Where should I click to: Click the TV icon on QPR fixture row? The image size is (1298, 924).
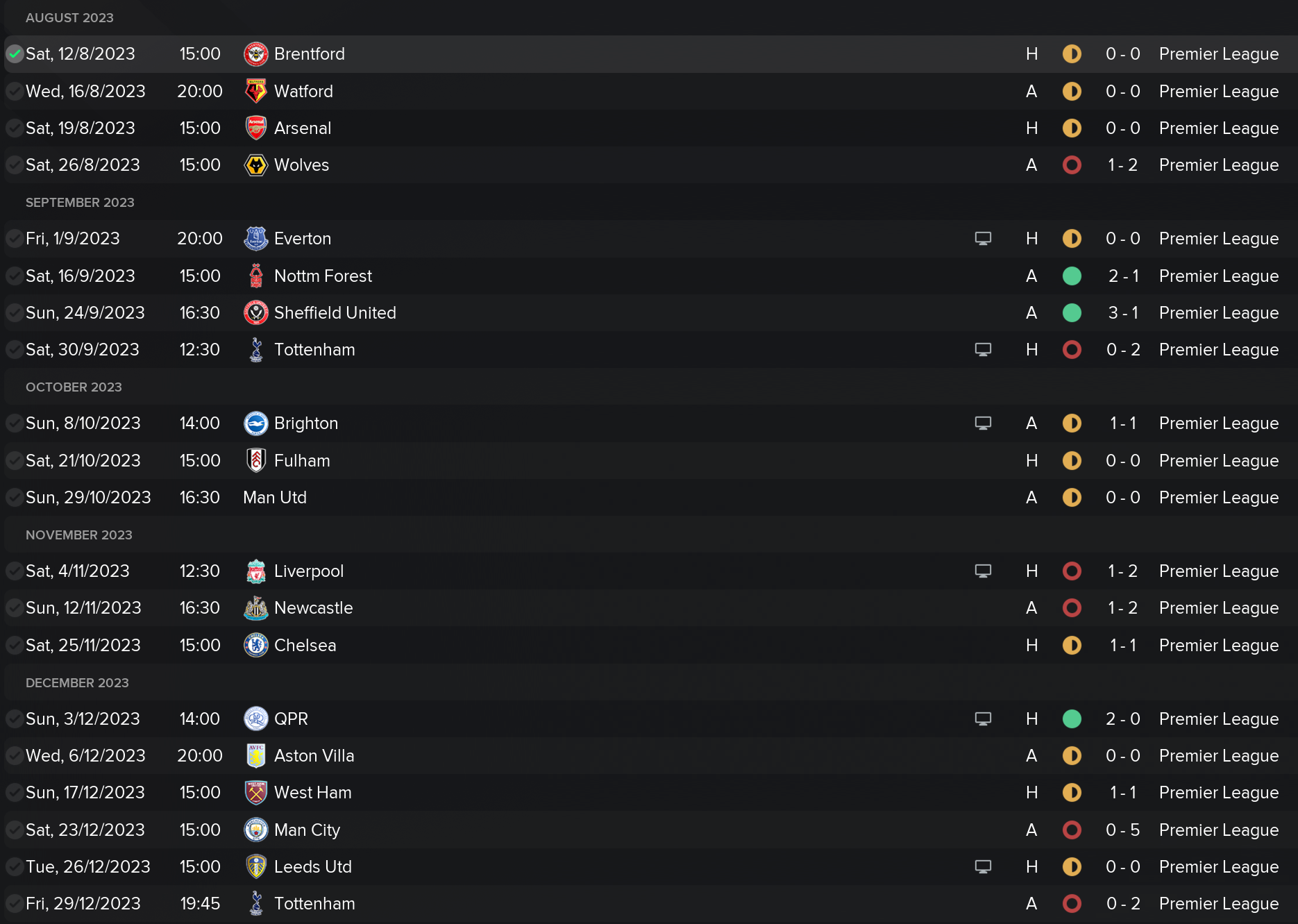983,719
